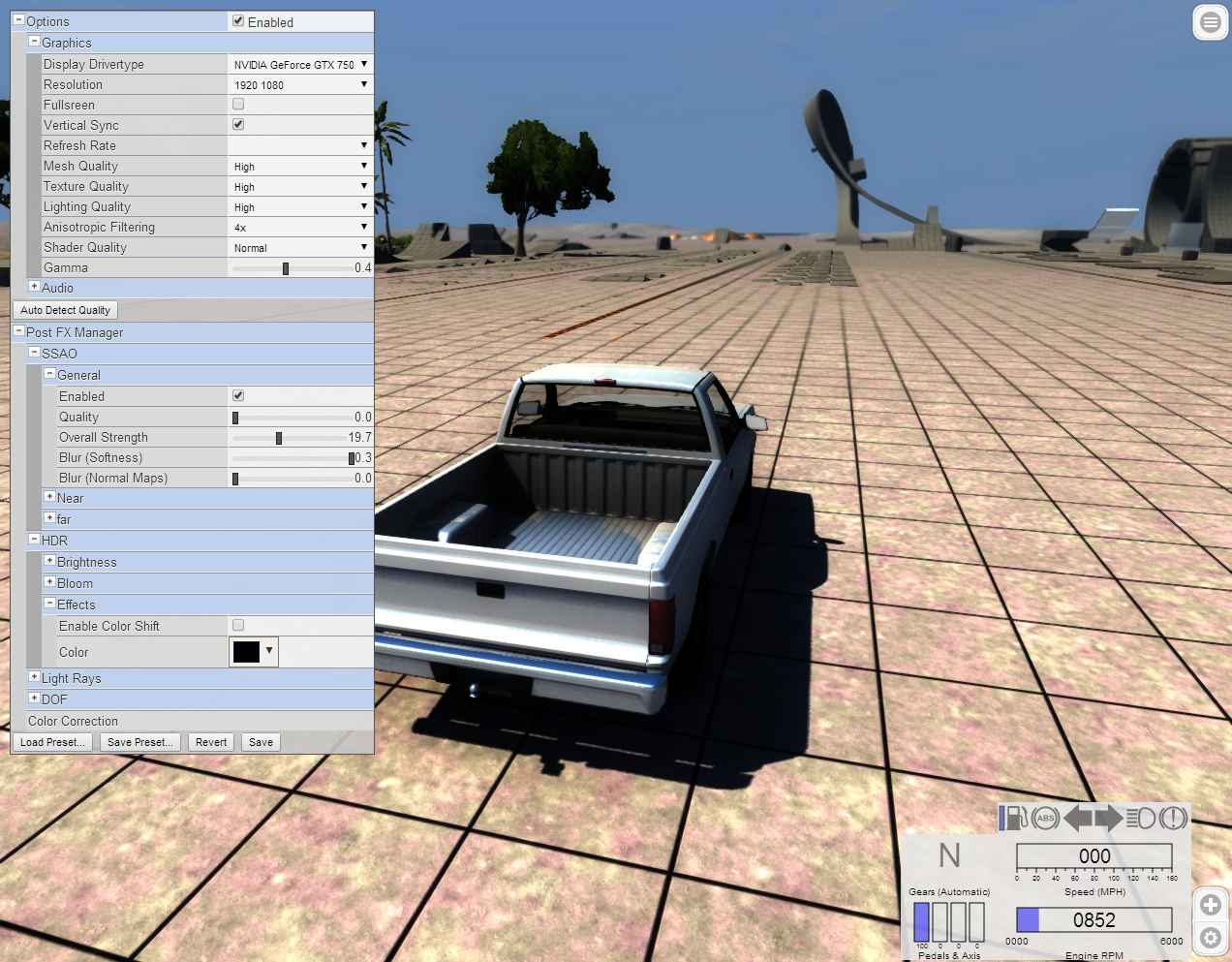Viewport: 1232px width, 962px height.
Task: Collapse the HDR section
Action: [34, 539]
